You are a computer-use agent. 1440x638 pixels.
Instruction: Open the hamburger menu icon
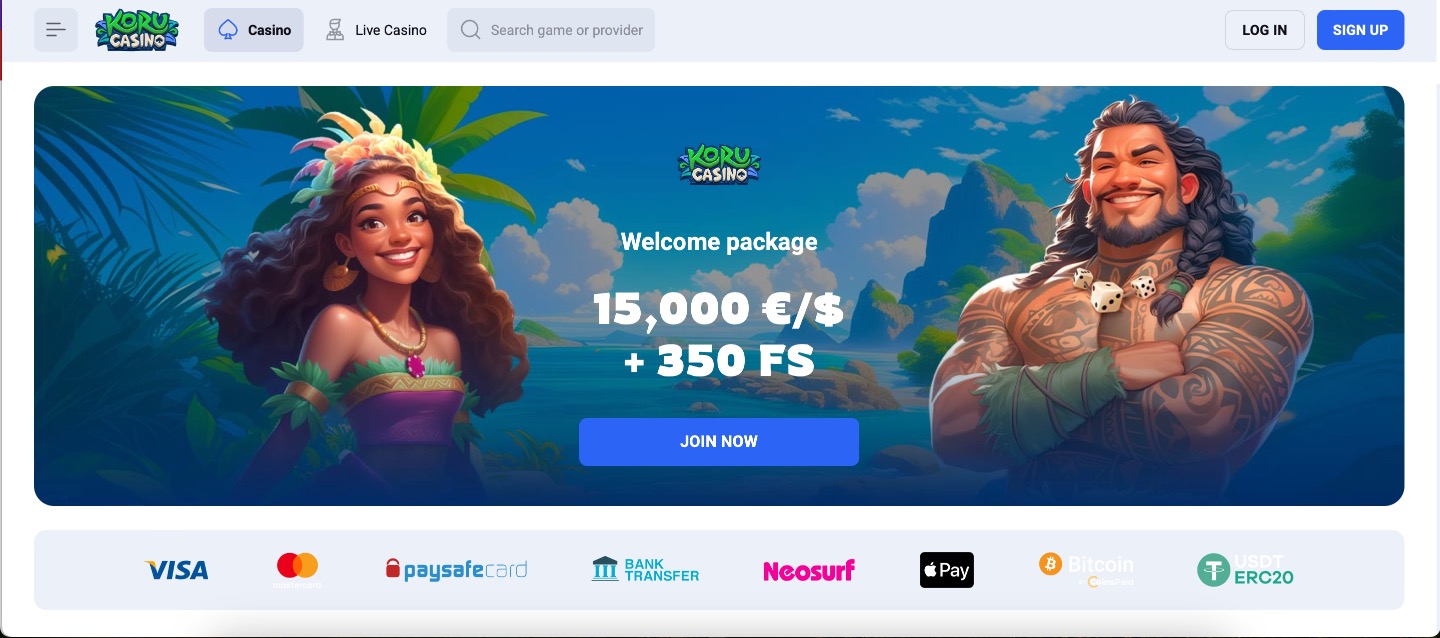coord(56,30)
